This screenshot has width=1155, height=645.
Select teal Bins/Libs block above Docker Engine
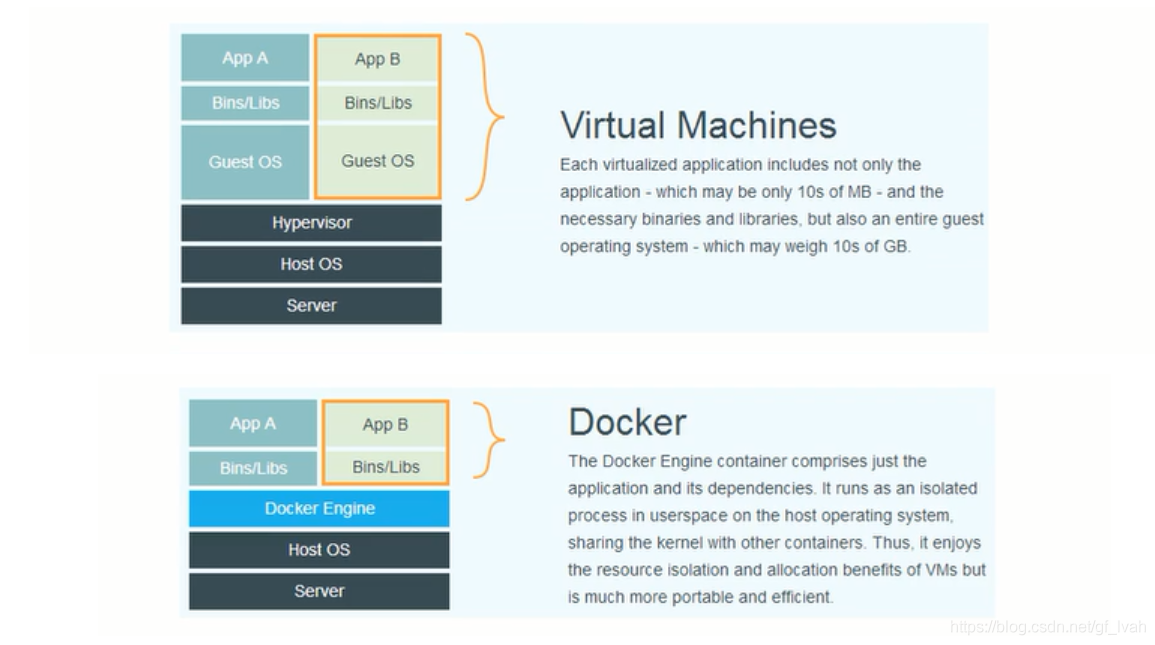click(x=253, y=468)
